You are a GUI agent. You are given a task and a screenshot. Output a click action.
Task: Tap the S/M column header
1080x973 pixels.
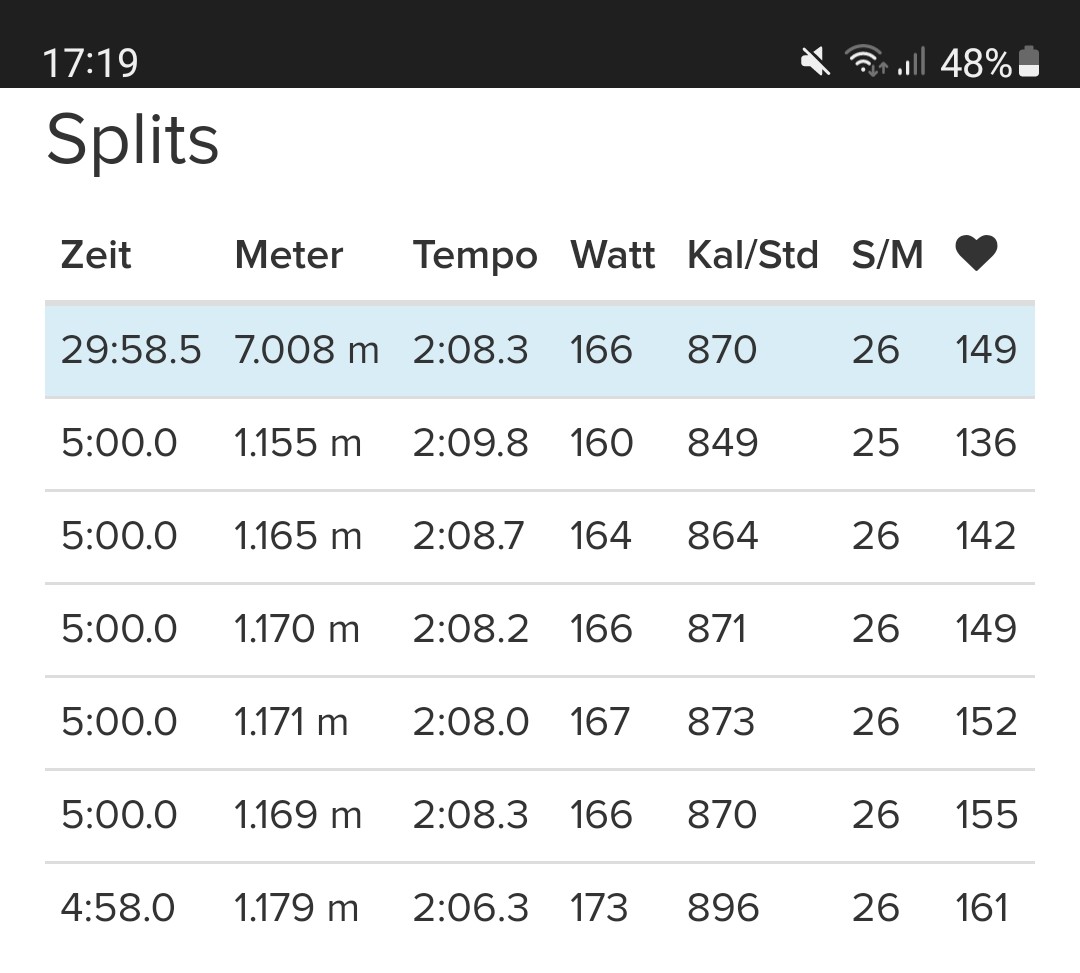887,255
